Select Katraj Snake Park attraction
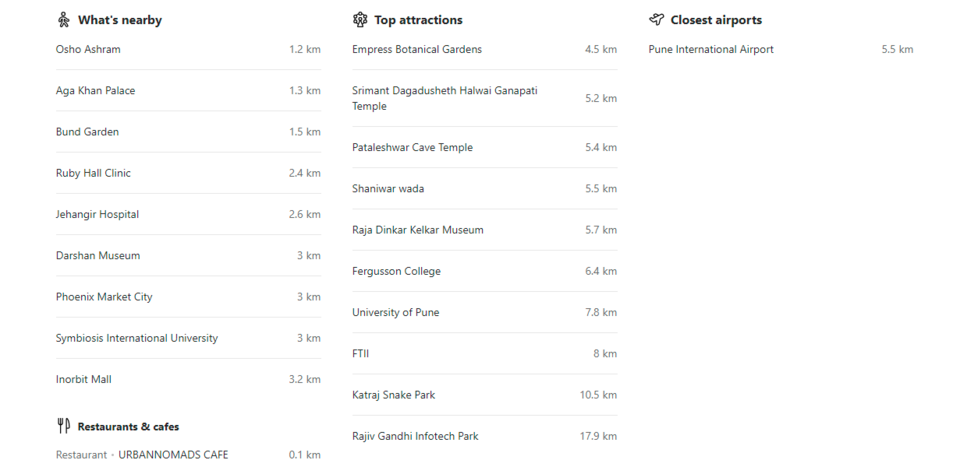 393,395
